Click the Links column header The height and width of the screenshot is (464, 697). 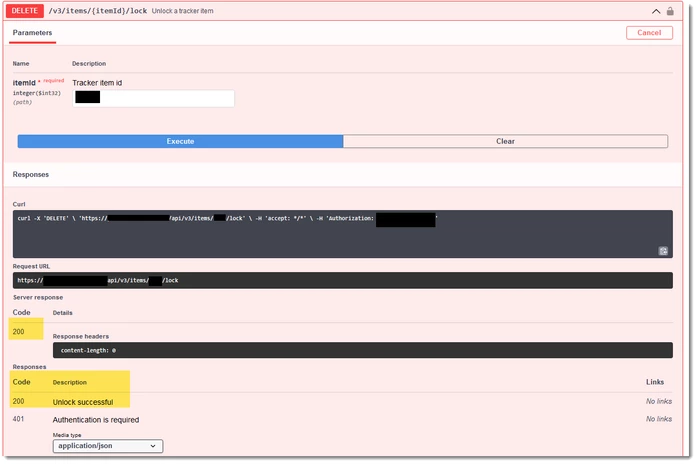point(655,382)
